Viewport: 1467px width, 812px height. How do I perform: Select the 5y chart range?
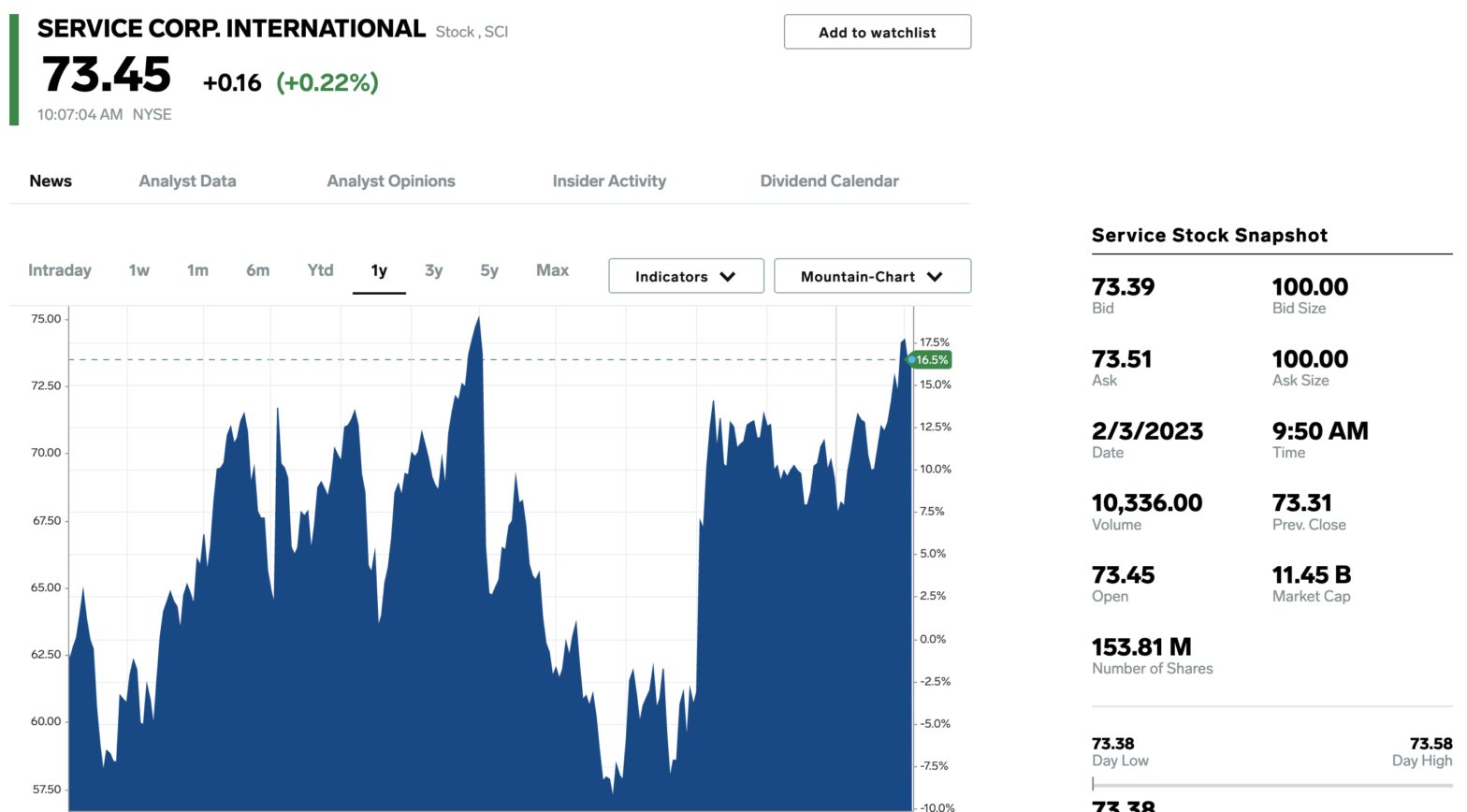(x=489, y=270)
